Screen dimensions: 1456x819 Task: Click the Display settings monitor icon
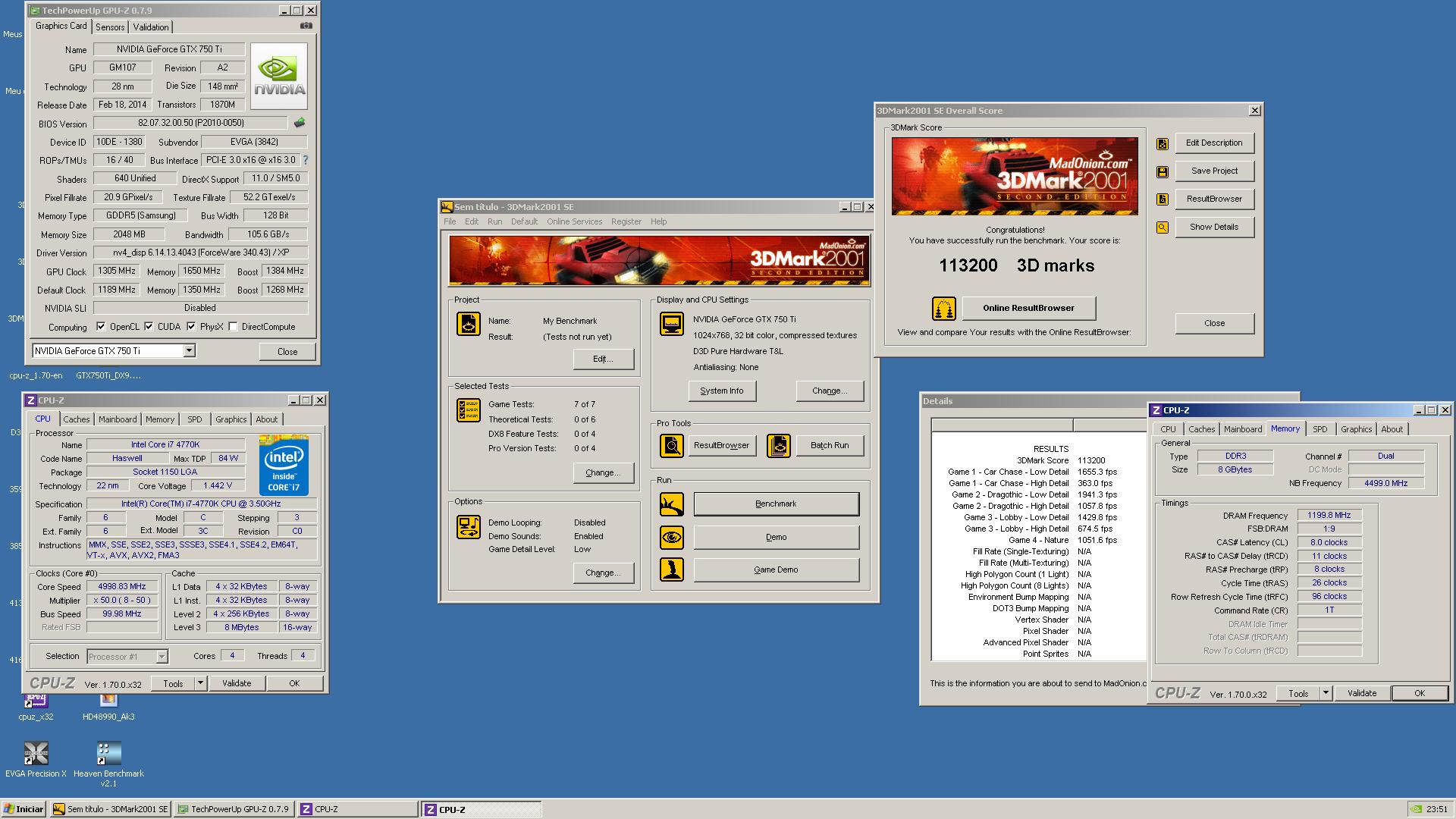tap(671, 324)
